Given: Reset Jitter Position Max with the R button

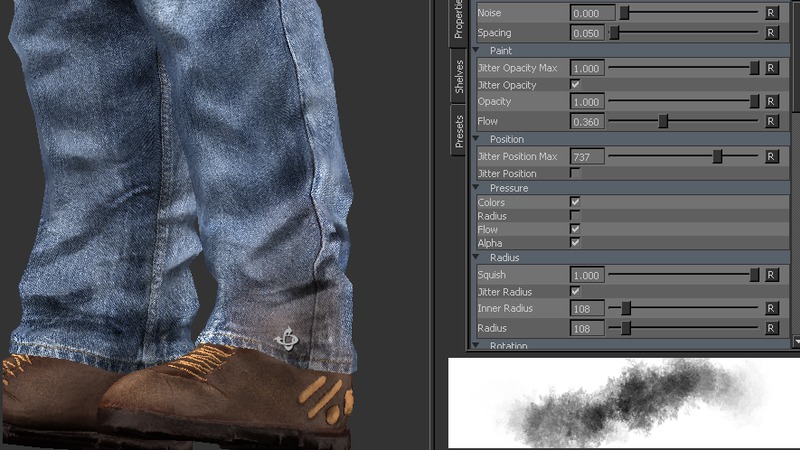Looking at the screenshot, I should pos(771,157).
